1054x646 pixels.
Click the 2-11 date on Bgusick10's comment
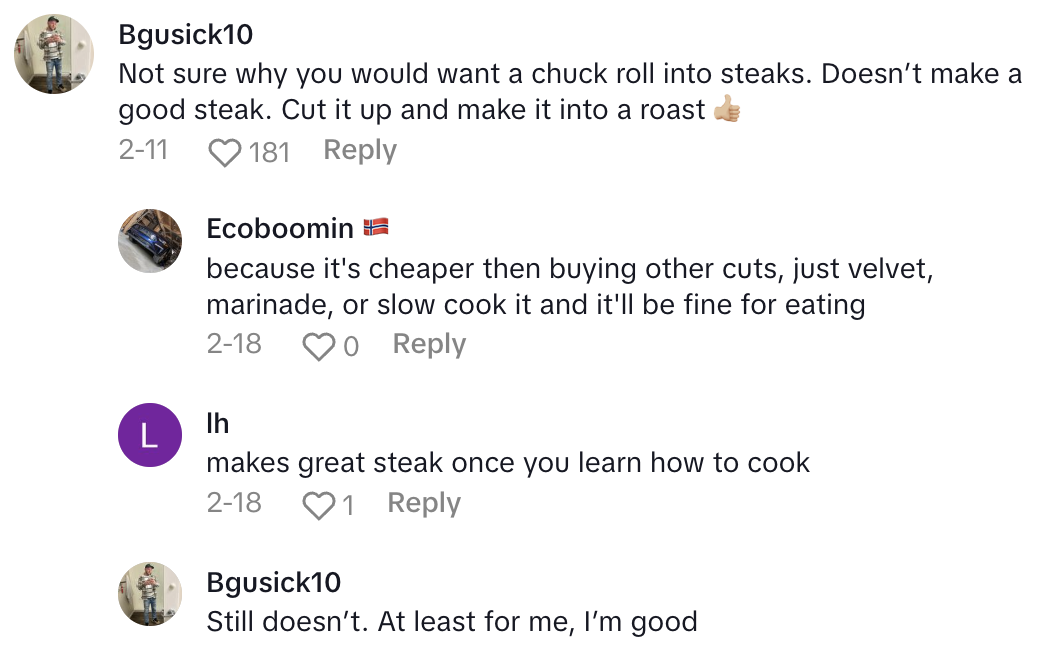(x=142, y=151)
